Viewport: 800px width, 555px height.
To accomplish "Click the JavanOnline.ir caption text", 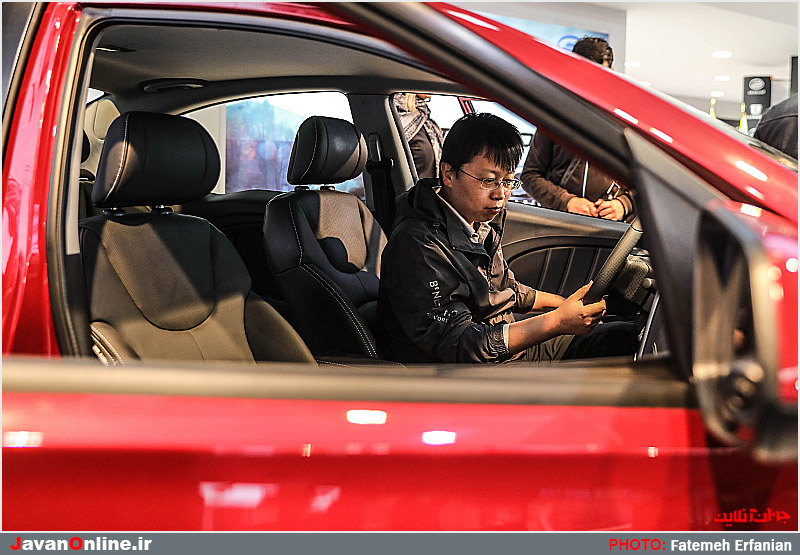I will tap(81, 544).
